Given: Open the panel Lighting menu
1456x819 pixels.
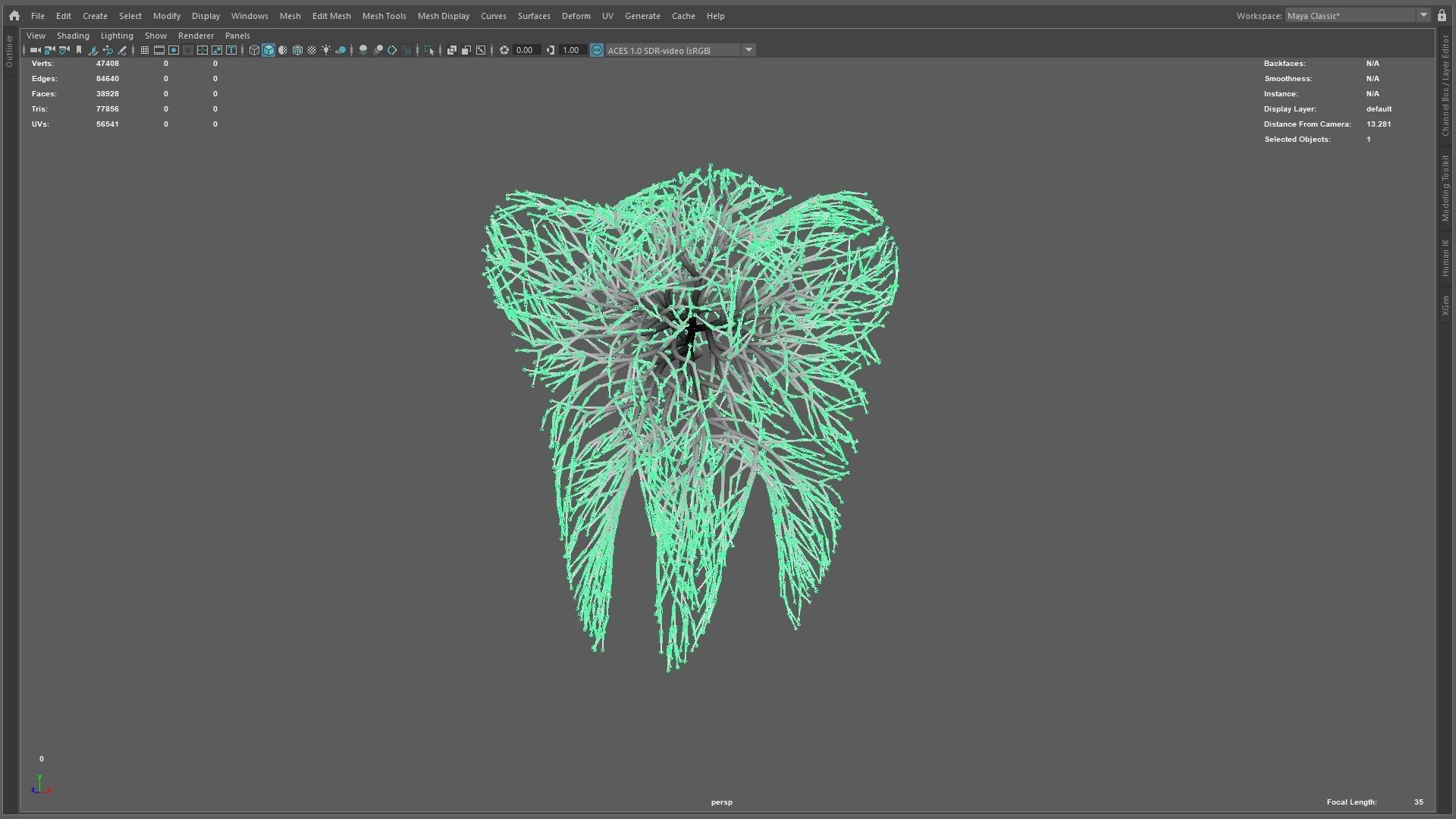Looking at the screenshot, I should [x=117, y=36].
